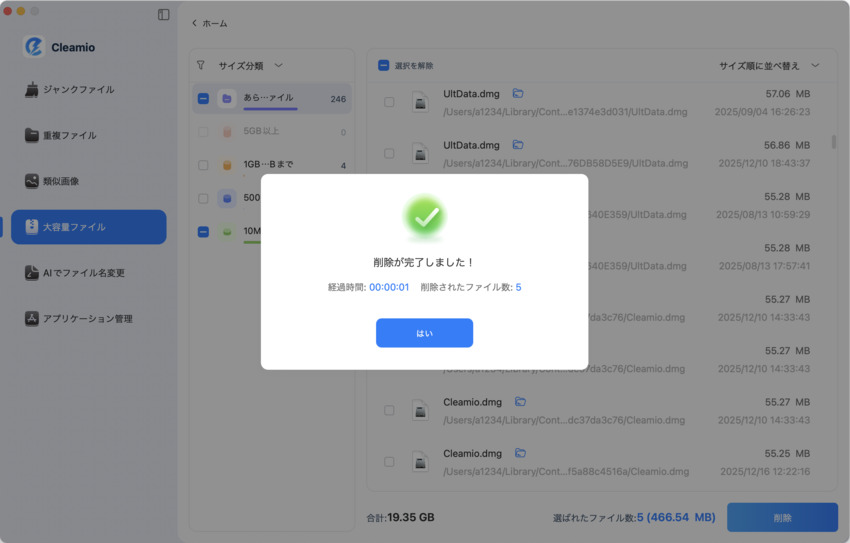Click the 重複ファイル folder icon
The width and height of the screenshot is (850, 543).
(x=32, y=135)
